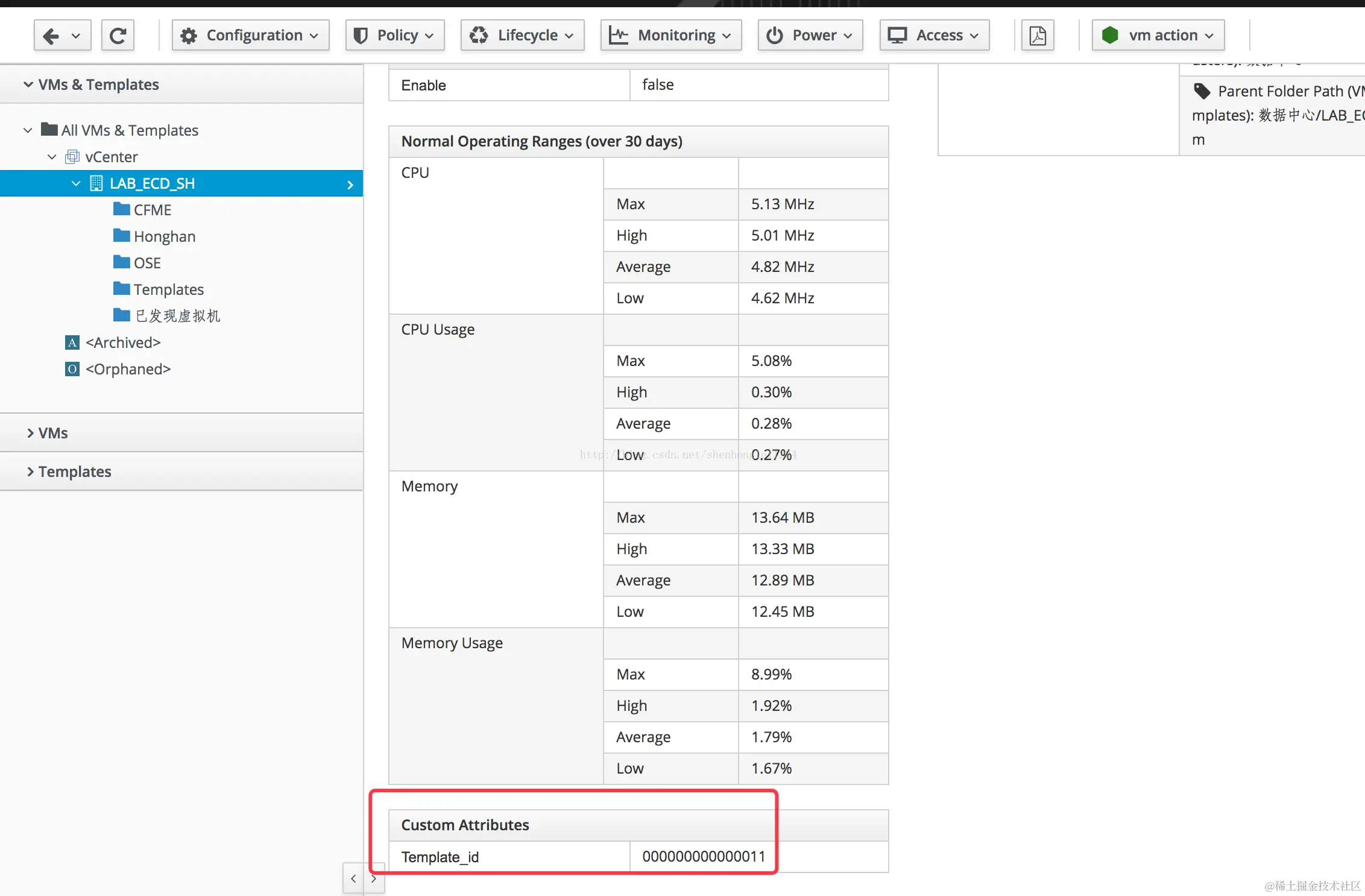Click the OSE folder icon
1365x896 pixels.
tap(121, 262)
